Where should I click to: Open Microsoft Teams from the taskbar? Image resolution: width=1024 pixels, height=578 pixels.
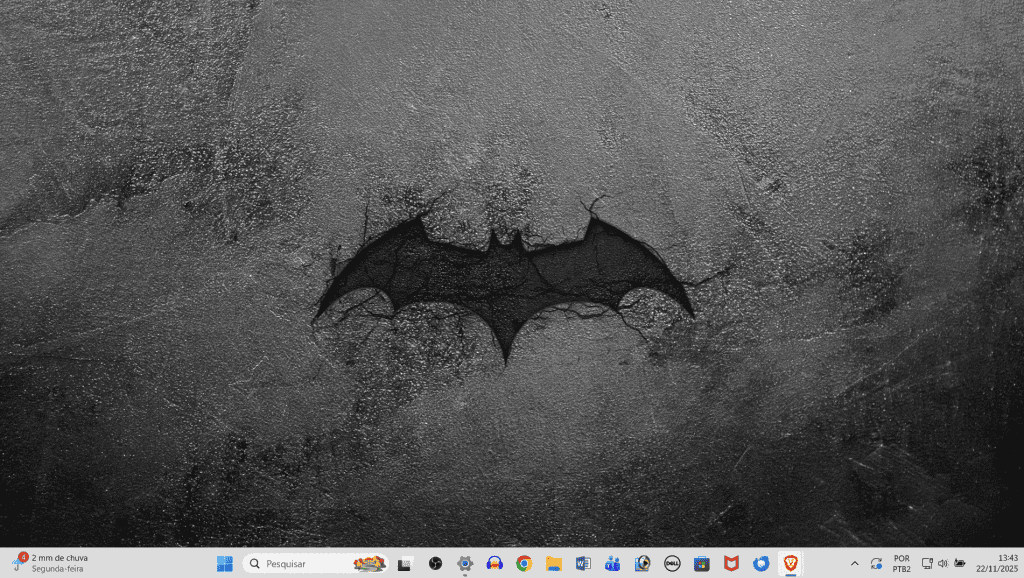[613, 563]
